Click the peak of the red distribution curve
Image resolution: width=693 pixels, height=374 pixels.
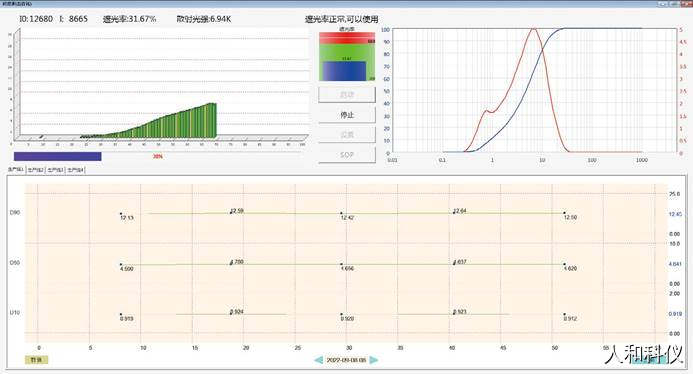[x=533, y=29]
